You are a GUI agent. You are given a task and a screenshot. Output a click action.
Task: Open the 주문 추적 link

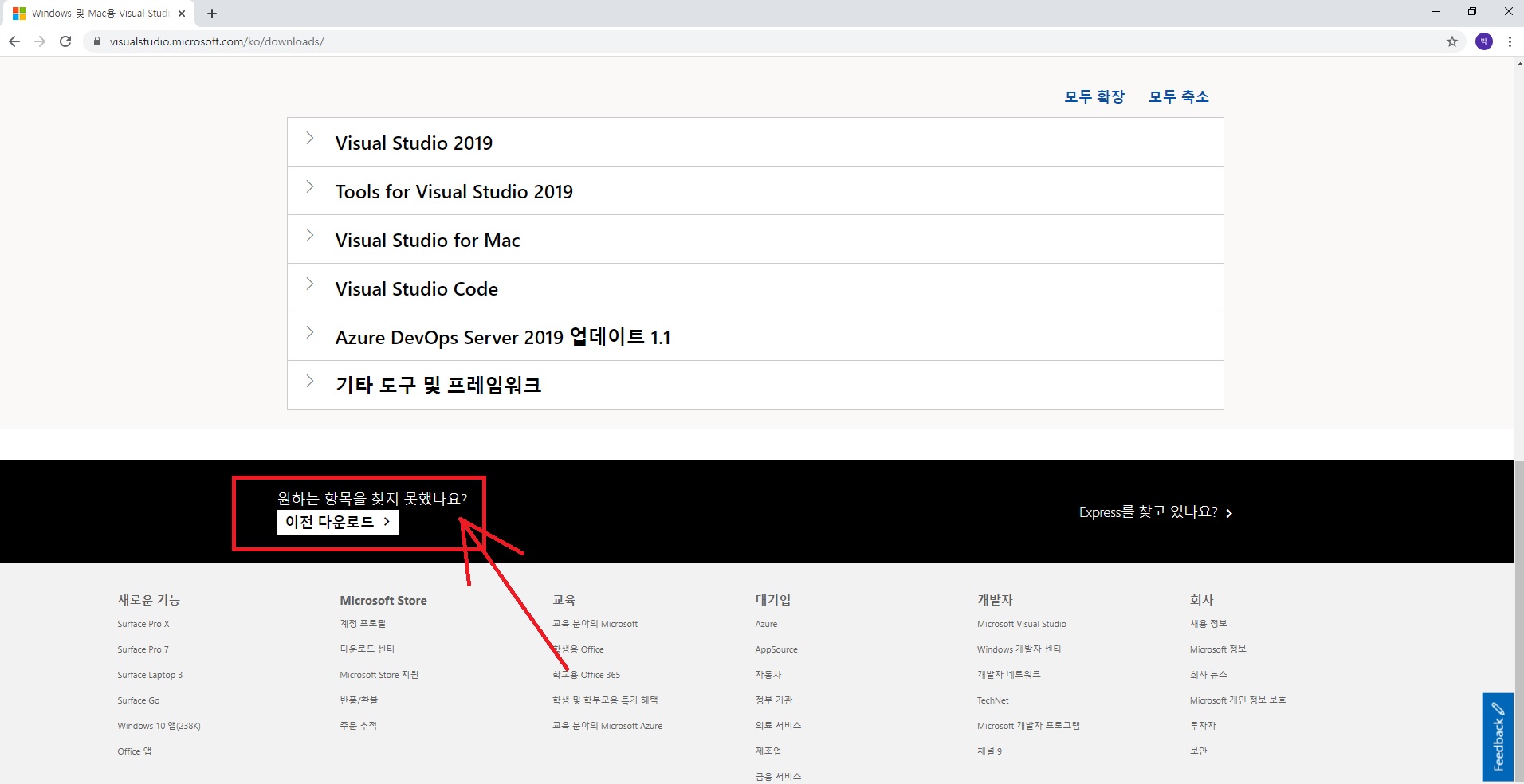(x=358, y=726)
